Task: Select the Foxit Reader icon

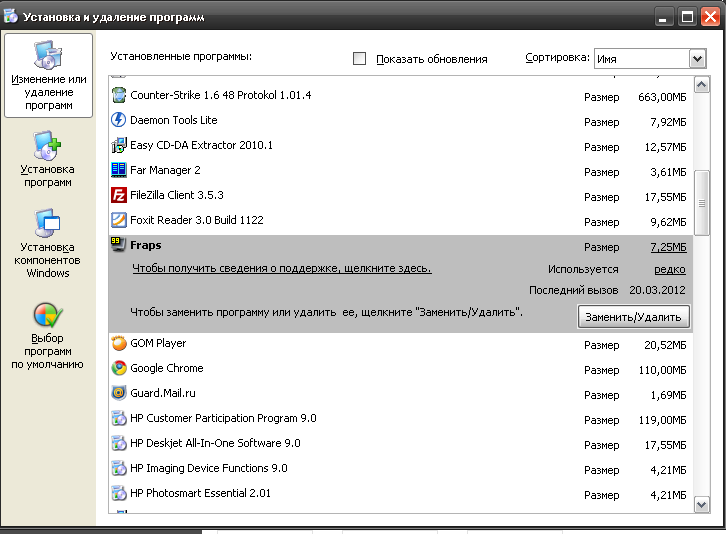Action: (x=119, y=220)
